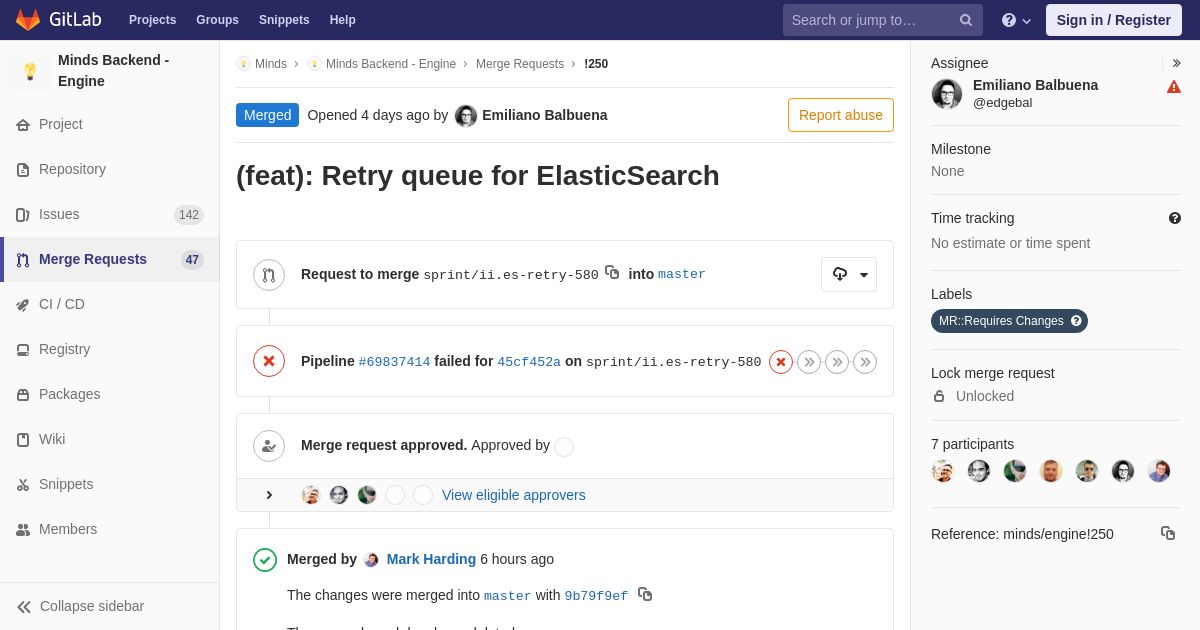Open assignee Emiliano Balbuena @edgebal profile
The width and height of the screenshot is (1200, 630).
[1035, 93]
